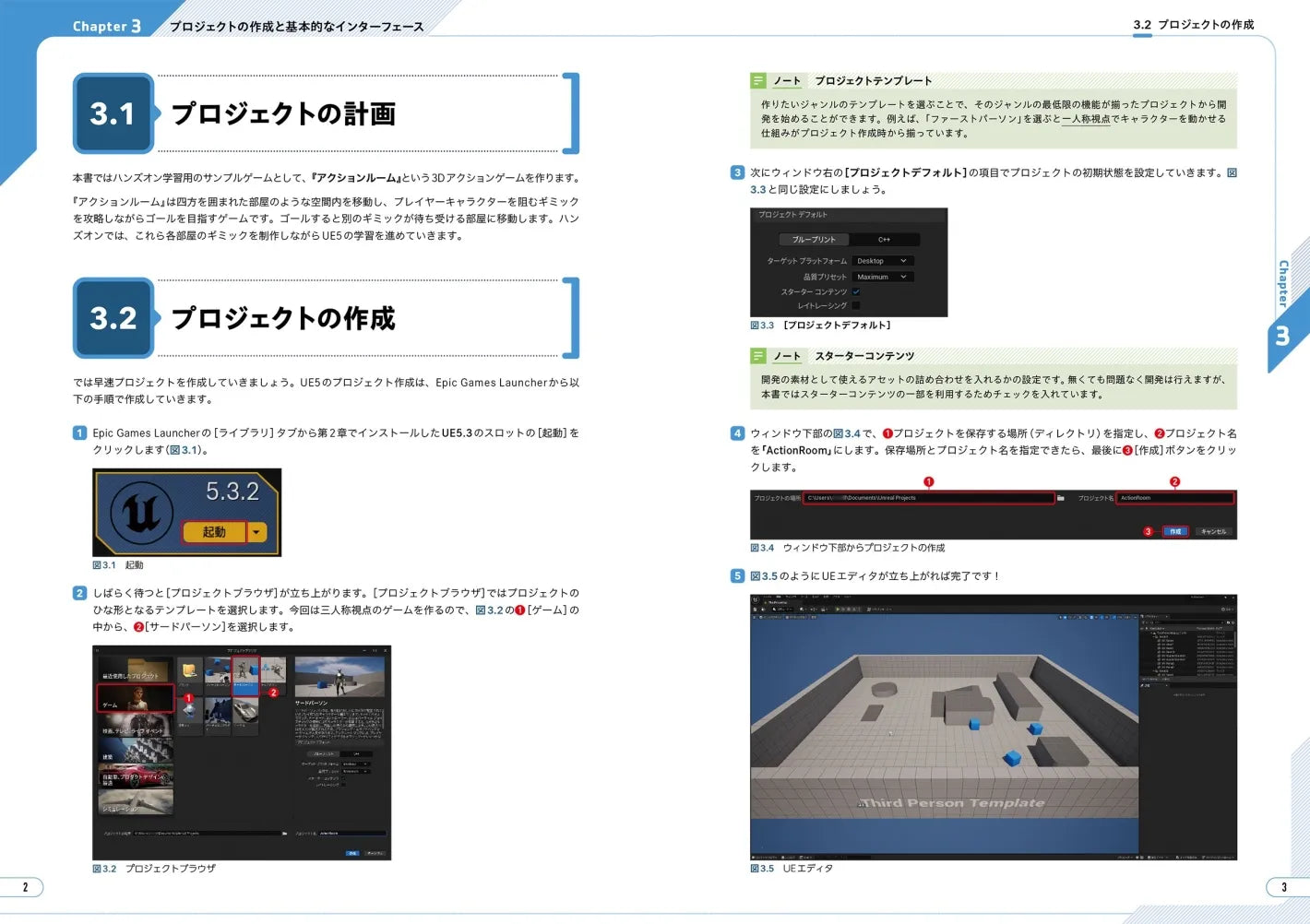Open the Desktop target platform dropdown
Screen dimensions: 1310x924
(x=883, y=261)
